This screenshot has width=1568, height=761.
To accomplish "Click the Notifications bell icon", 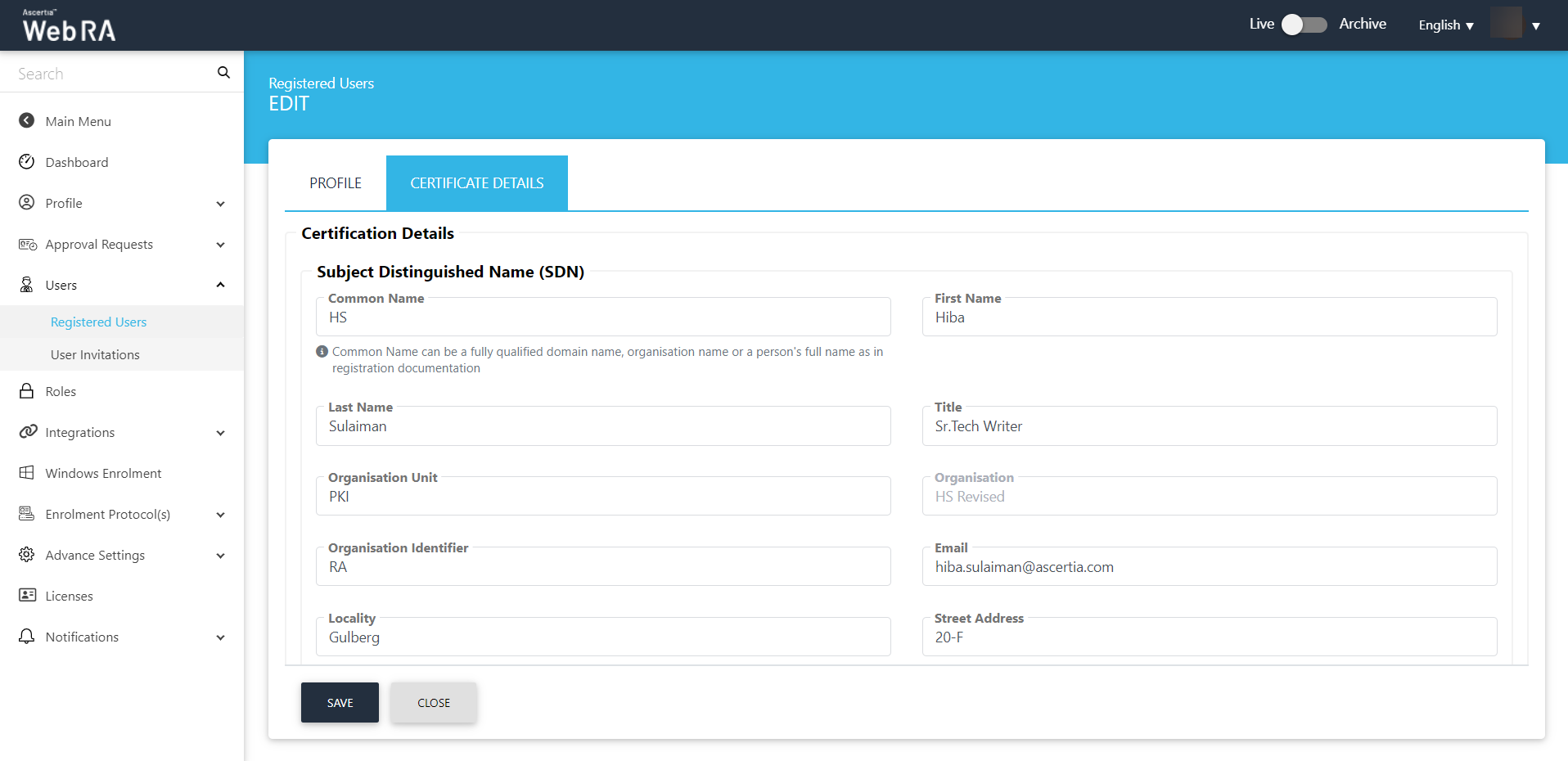I will pyautogui.click(x=27, y=636).
